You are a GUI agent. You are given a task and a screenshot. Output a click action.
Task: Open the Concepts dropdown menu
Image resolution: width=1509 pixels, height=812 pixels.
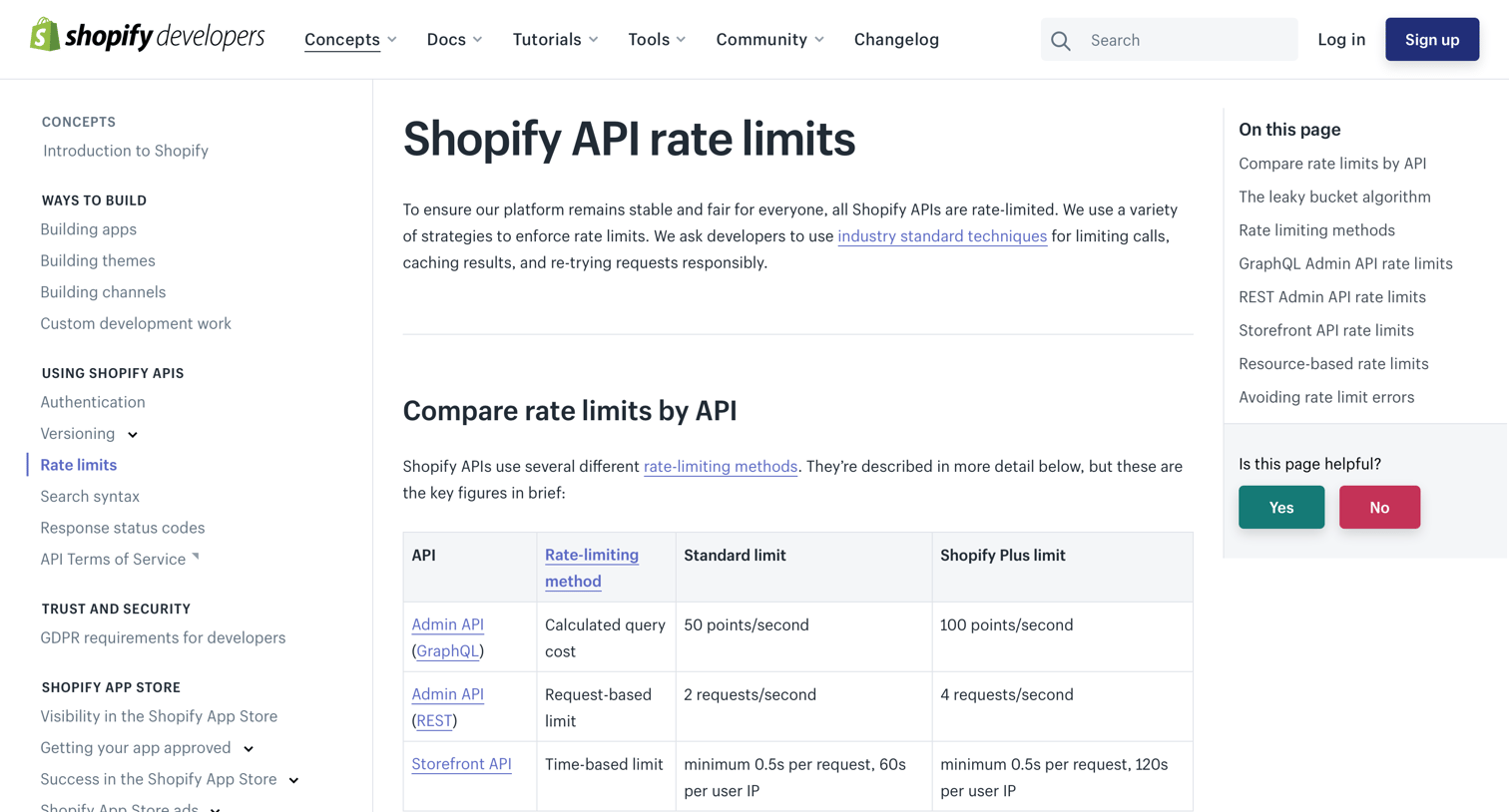point(350,40)
